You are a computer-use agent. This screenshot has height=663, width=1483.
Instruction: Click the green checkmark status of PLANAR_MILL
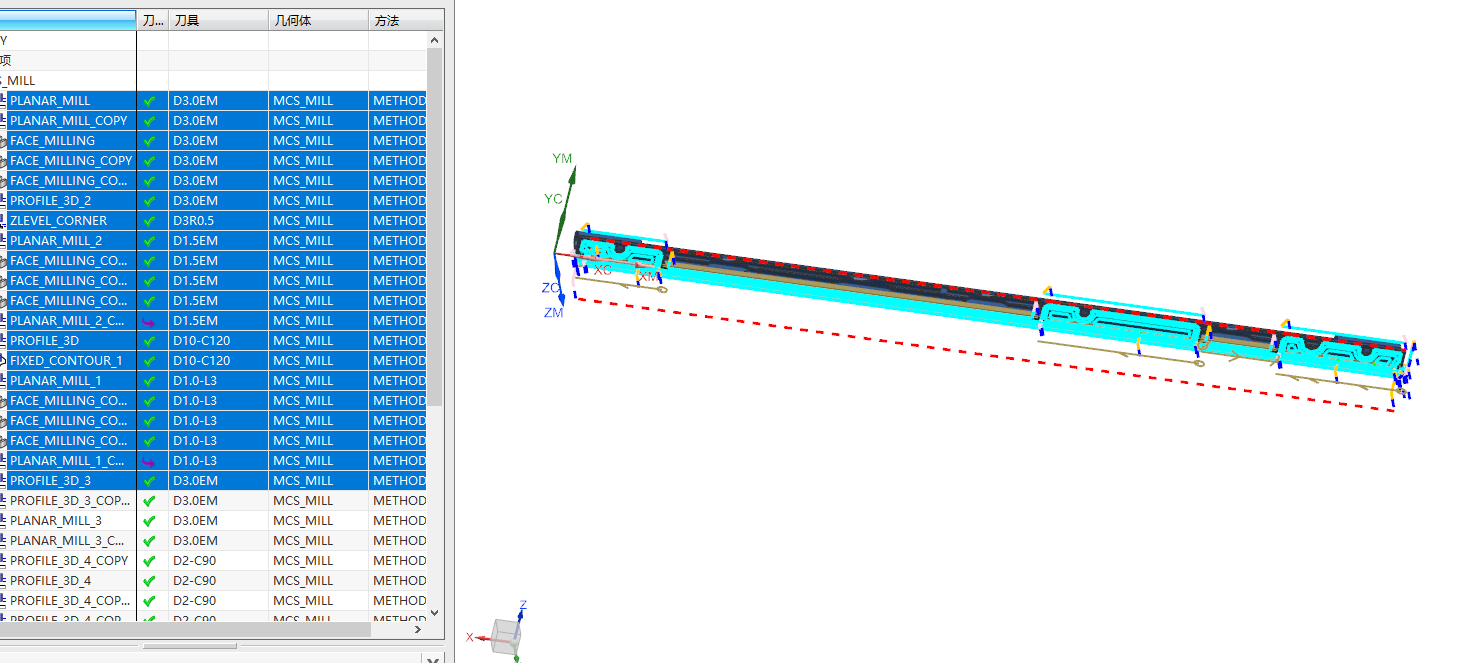(150, 101)
